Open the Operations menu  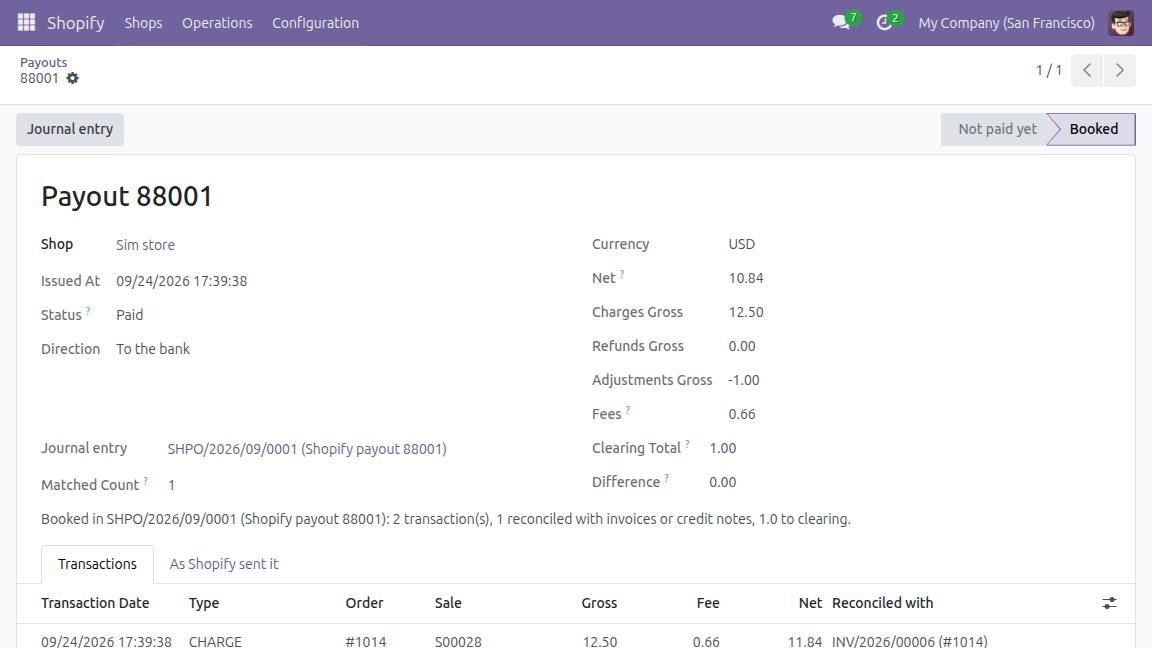tap(217, 23)
